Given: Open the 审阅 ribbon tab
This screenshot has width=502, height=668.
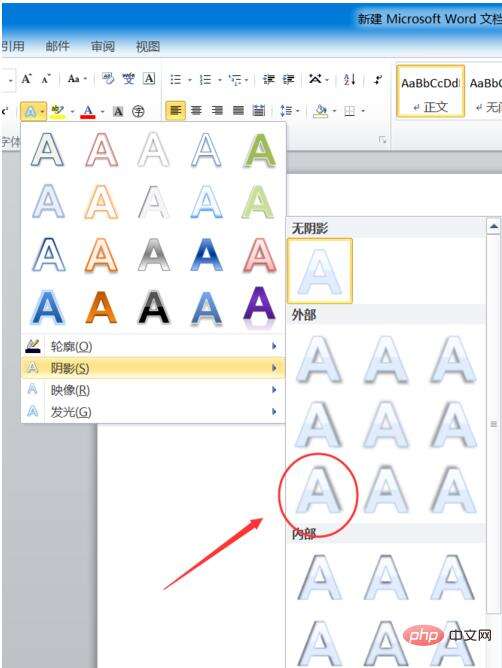Looking at the screenshot, I should (103, 46).
